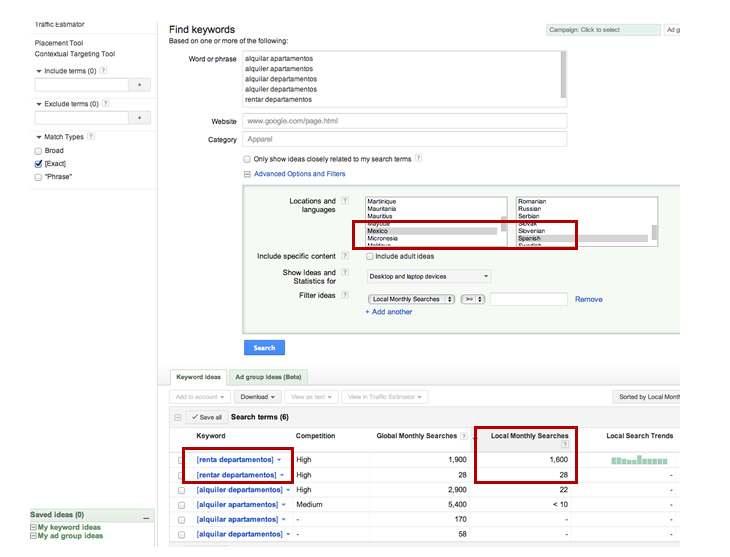The image size is (730, 557).
Task: Select Mexico in the locations list
Action: pos(431,231)
